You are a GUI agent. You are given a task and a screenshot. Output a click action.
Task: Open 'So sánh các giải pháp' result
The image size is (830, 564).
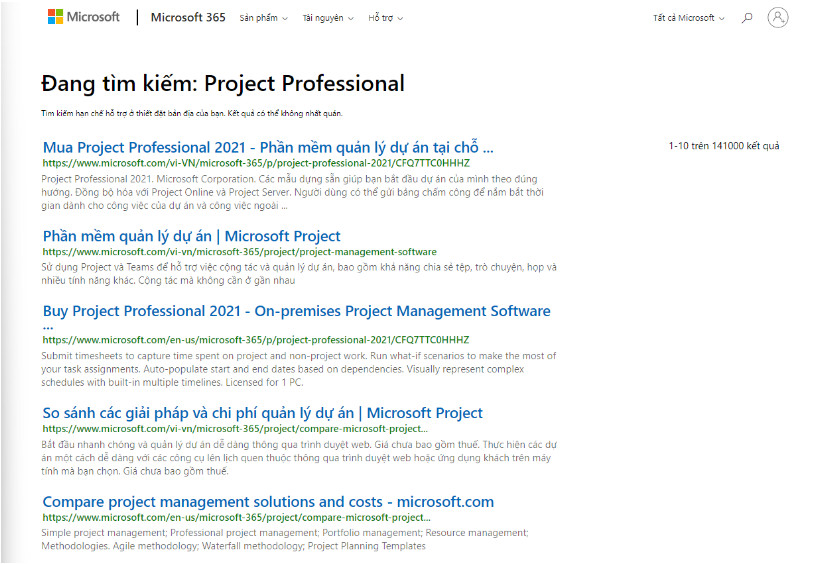263,413
